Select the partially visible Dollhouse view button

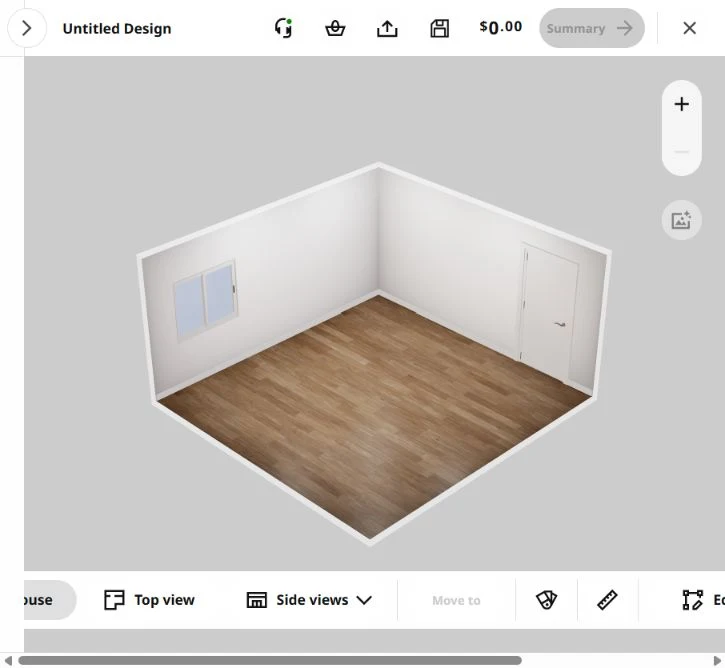49,600
